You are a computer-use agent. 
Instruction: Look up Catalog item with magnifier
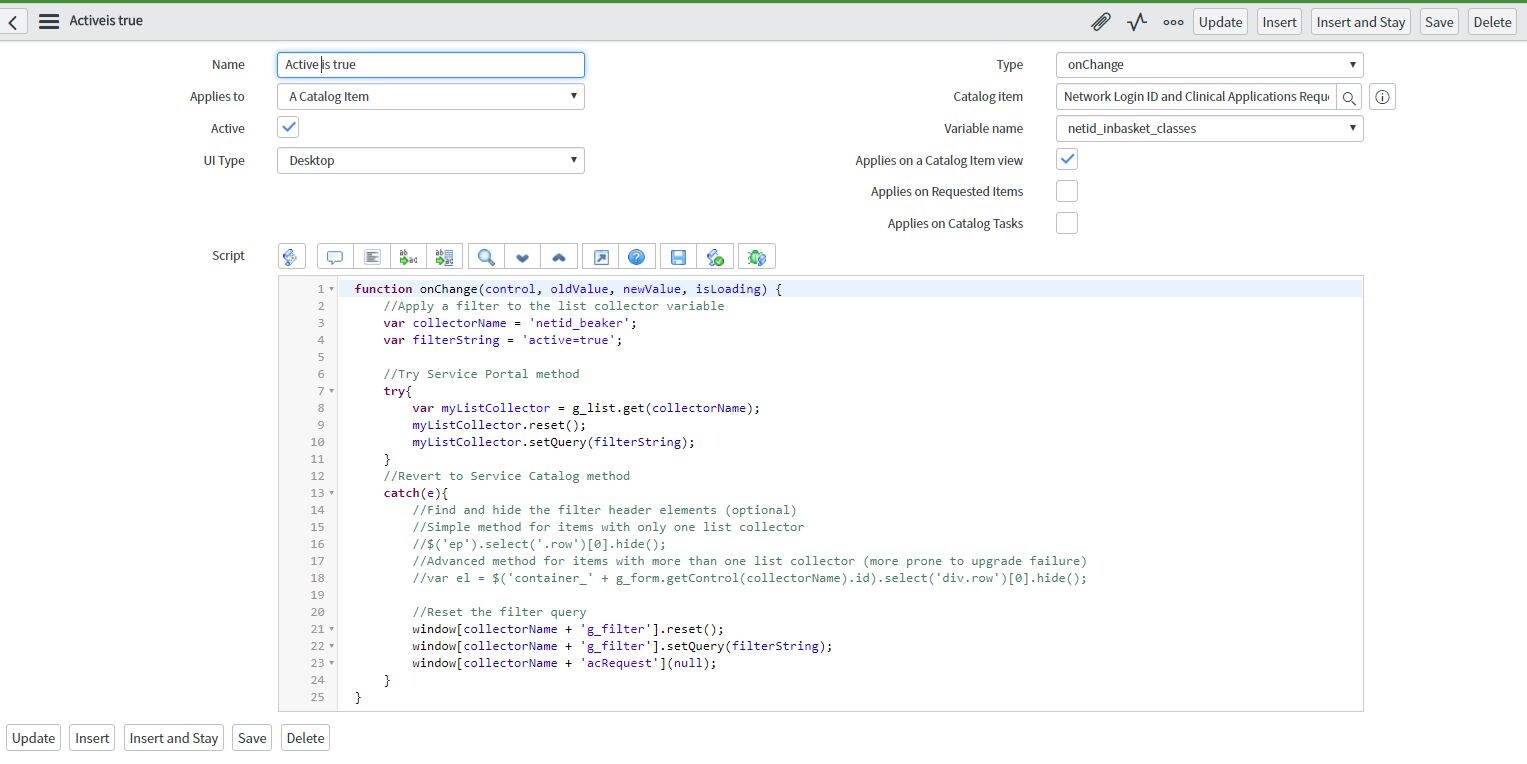tap(1349, 97)
